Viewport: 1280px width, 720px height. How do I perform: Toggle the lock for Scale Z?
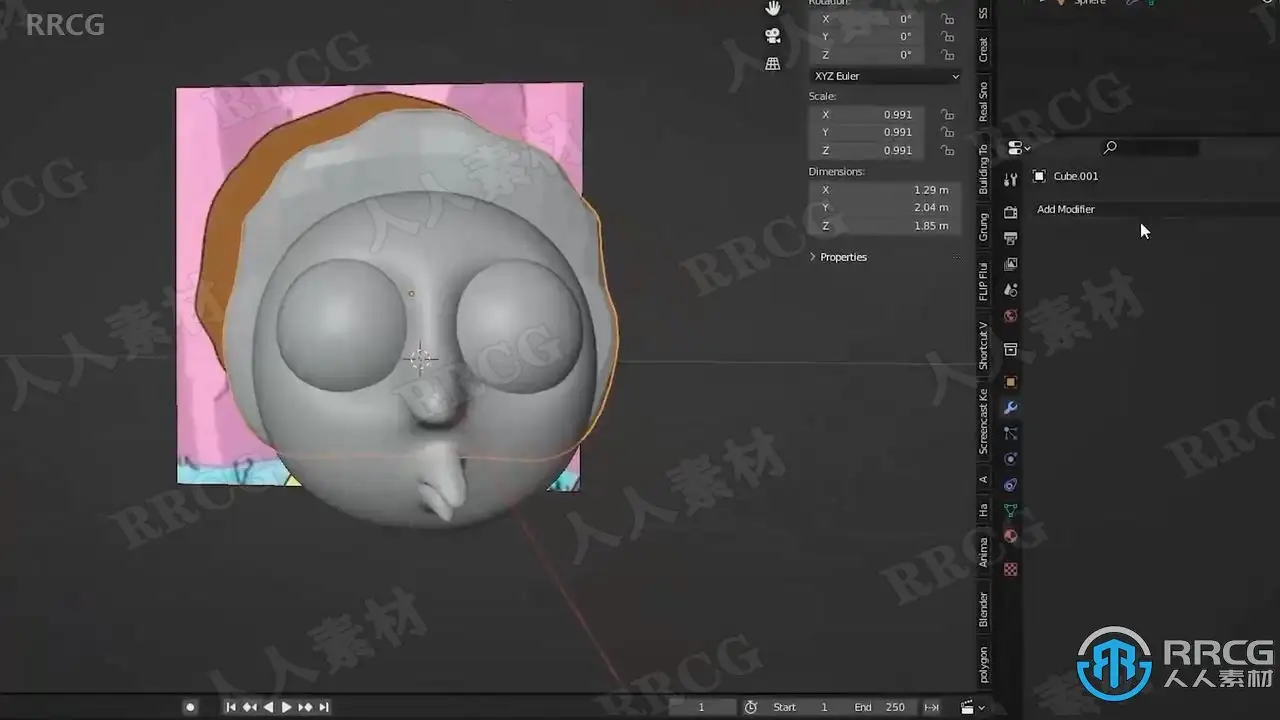click(x=947, y=150)
